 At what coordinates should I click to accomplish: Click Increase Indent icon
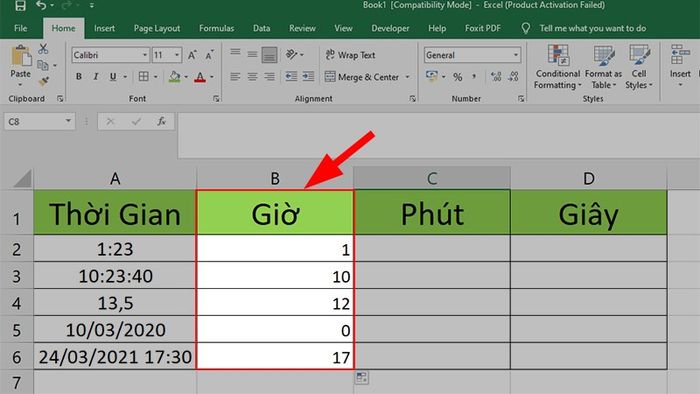pos(308,77)
